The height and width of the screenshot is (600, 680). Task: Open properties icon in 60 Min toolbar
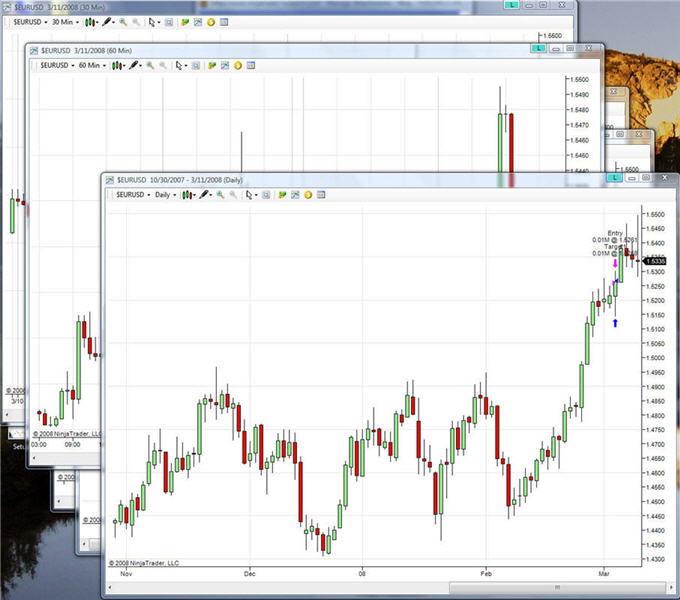pyautogui.click(x=251, y=65)
